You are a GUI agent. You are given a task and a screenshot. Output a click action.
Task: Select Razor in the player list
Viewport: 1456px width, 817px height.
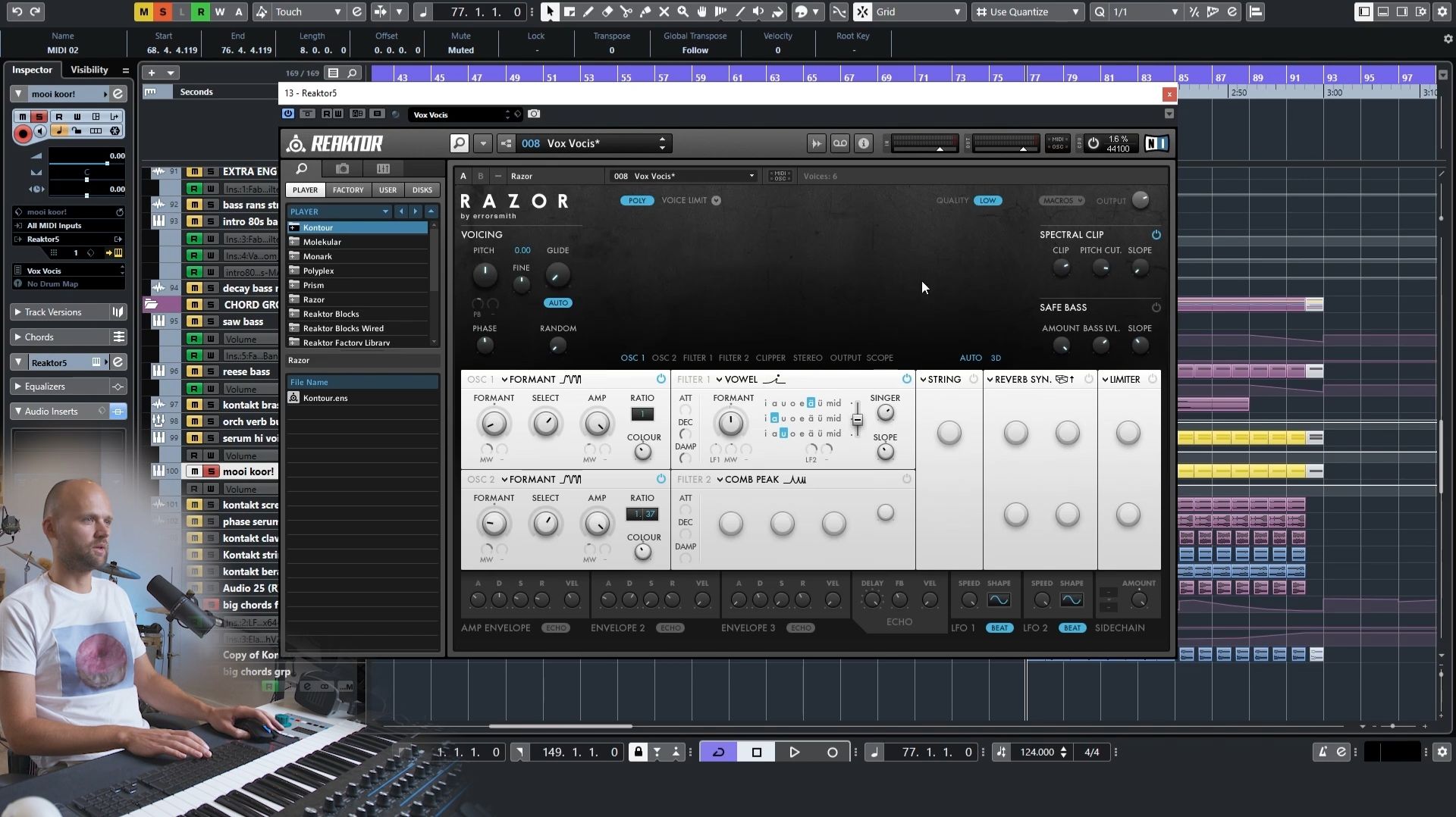[x=314, y=299]
